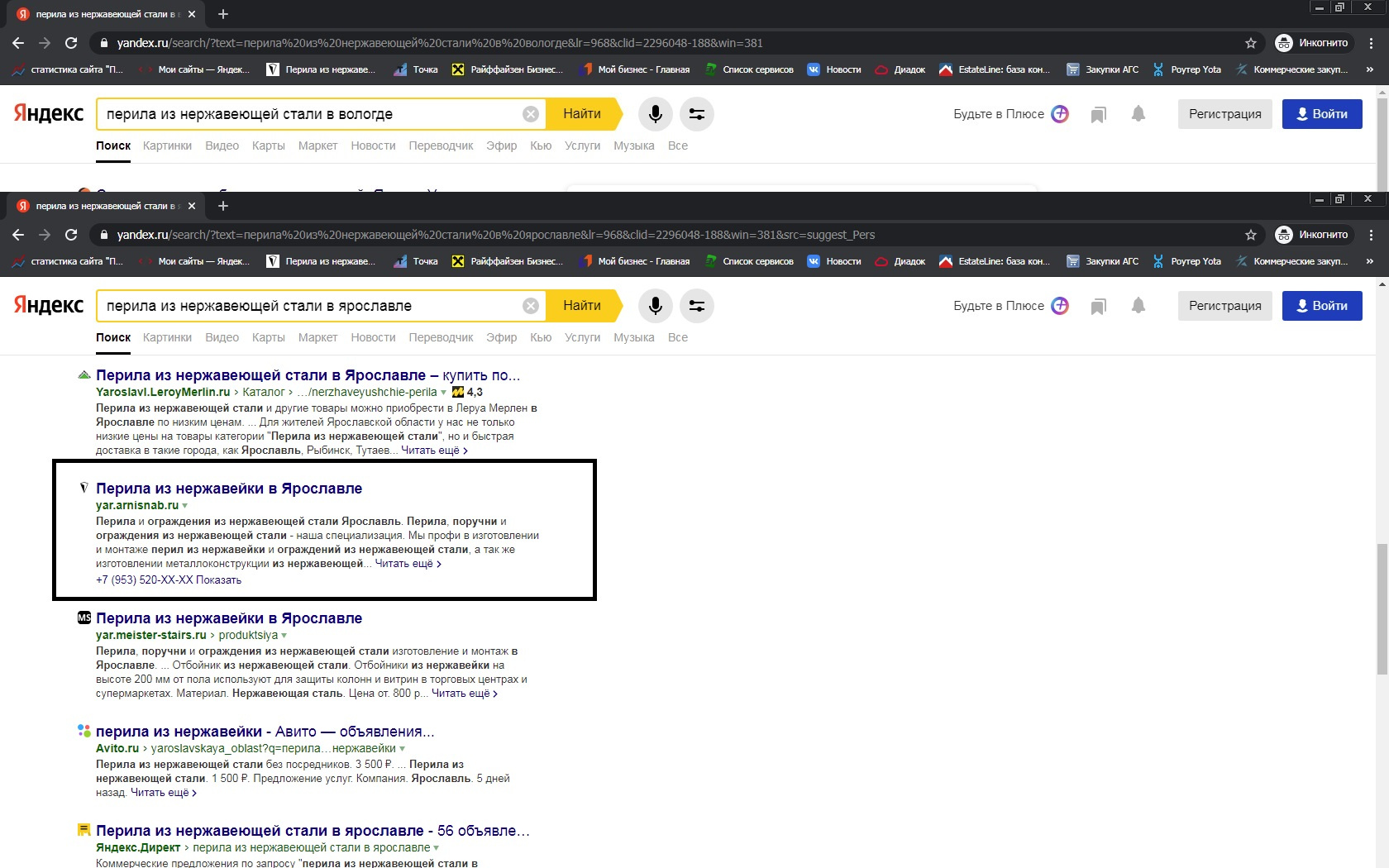Open the 'Райффайзен Бизнес' bookmark in Вологда window
The image size is (1389, 868).
pos(508,69)
